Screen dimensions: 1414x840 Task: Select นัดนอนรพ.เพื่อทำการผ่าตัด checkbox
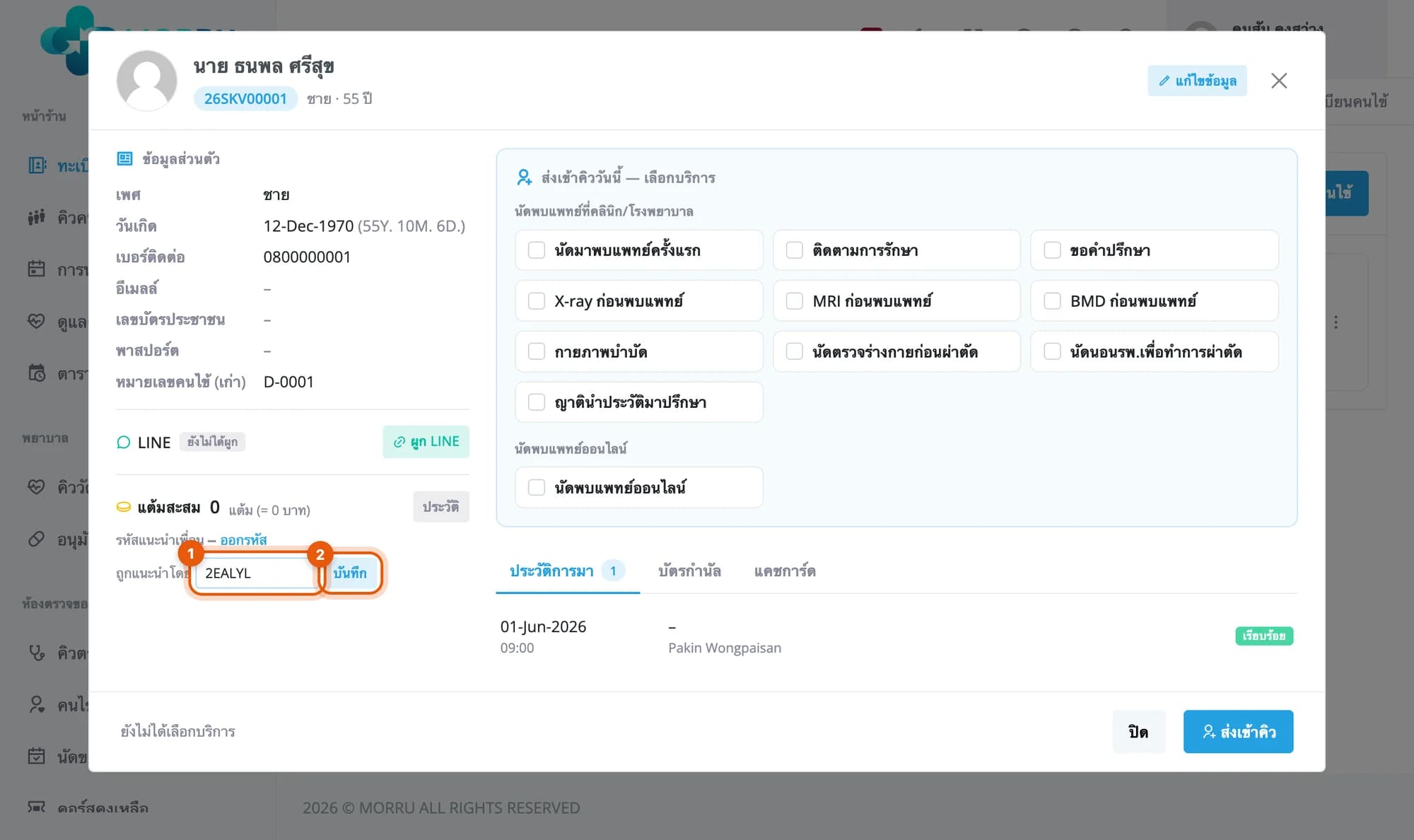1052,351
